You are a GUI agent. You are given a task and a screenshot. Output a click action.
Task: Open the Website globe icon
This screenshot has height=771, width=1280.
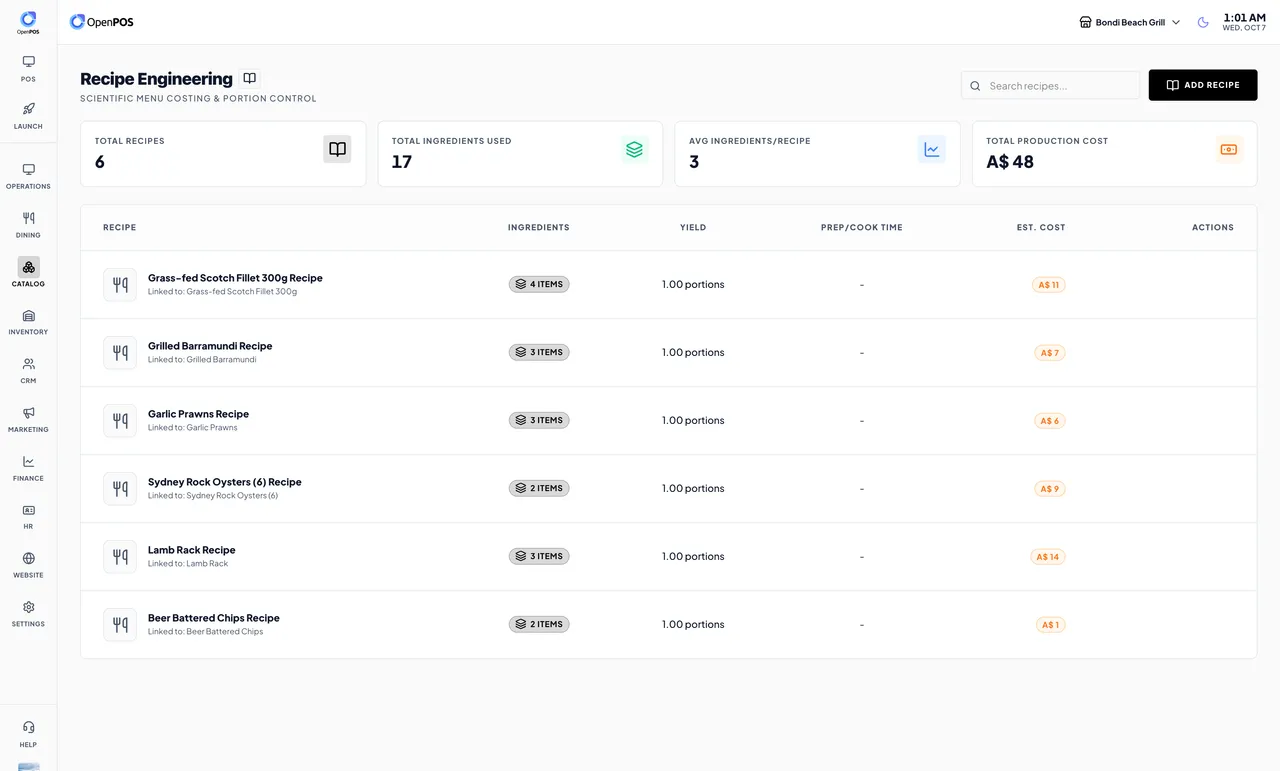click(x=28, y=558)
